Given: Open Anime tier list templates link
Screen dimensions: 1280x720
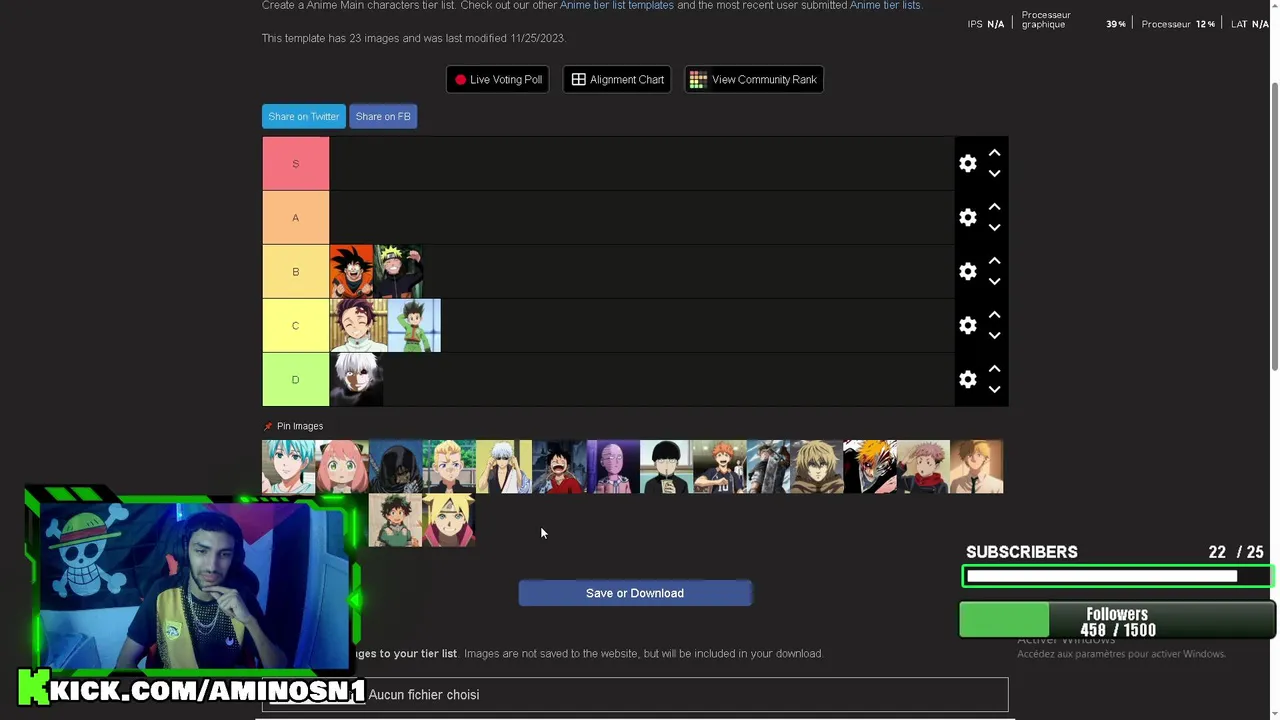Looking at the screenshot, I should [x=617, y=5].
